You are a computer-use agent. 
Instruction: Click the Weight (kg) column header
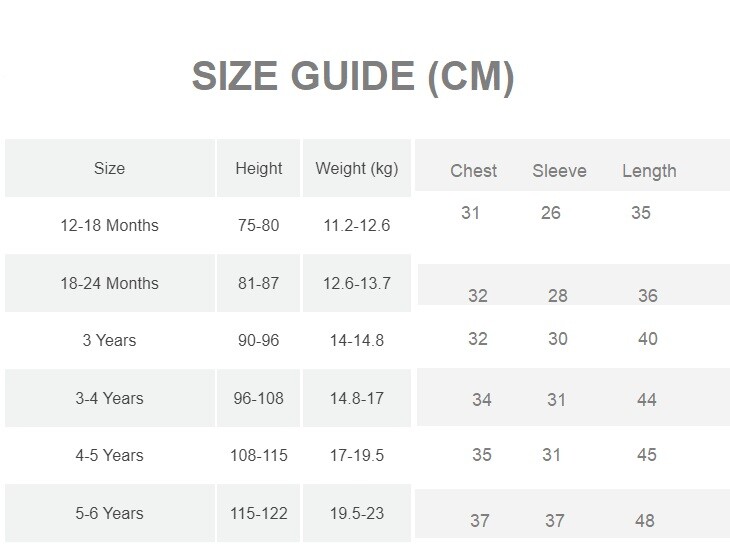(357, 168)
